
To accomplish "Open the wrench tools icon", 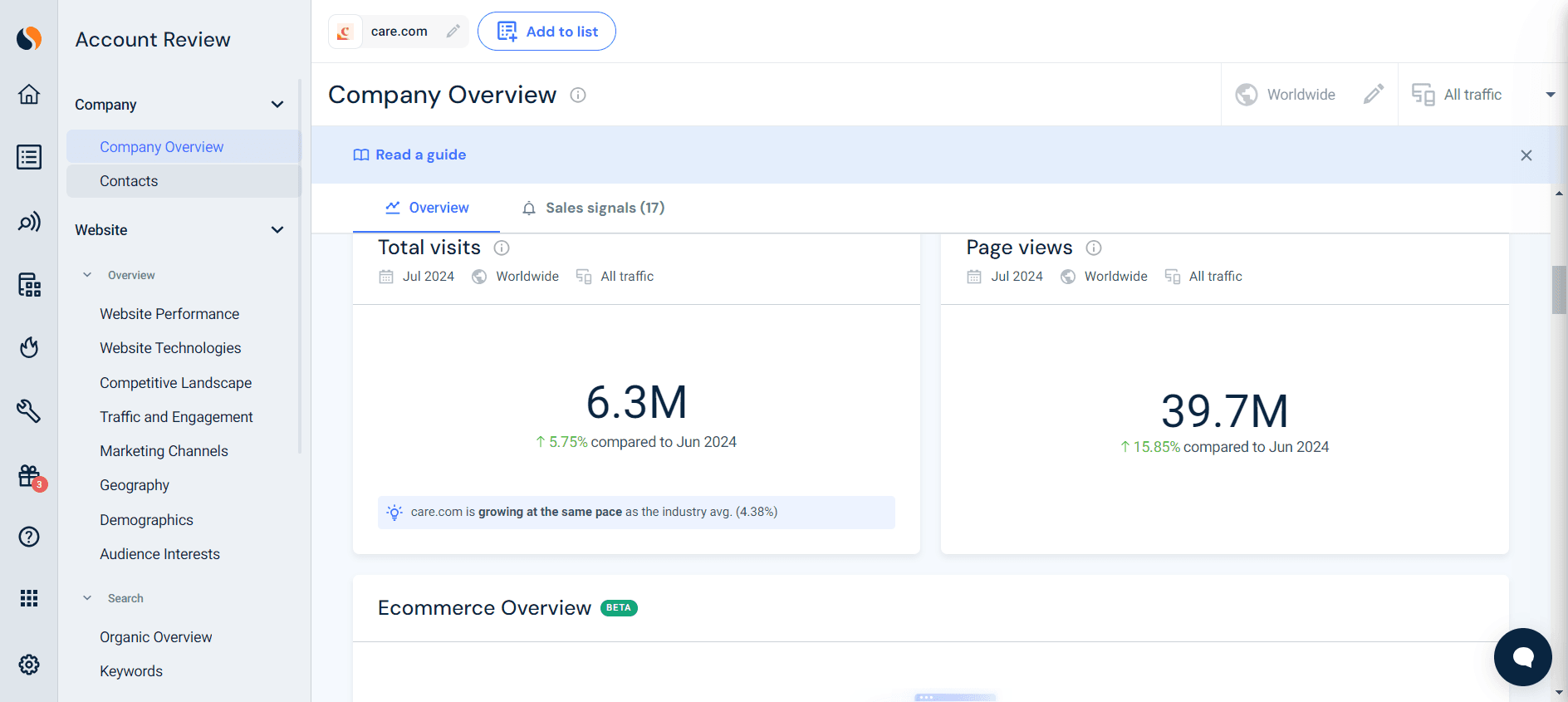I will click(x=29, y=410).
